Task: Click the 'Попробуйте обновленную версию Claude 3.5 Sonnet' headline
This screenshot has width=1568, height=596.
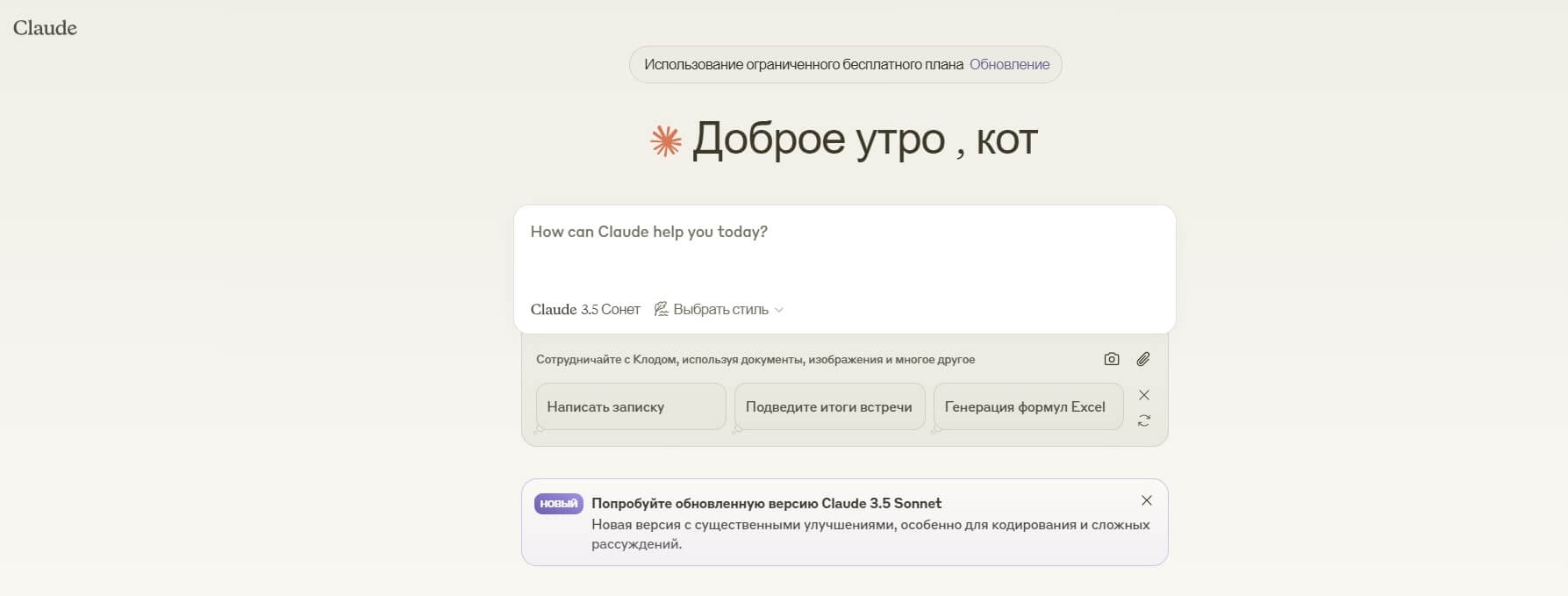Action: coord(766,503)
